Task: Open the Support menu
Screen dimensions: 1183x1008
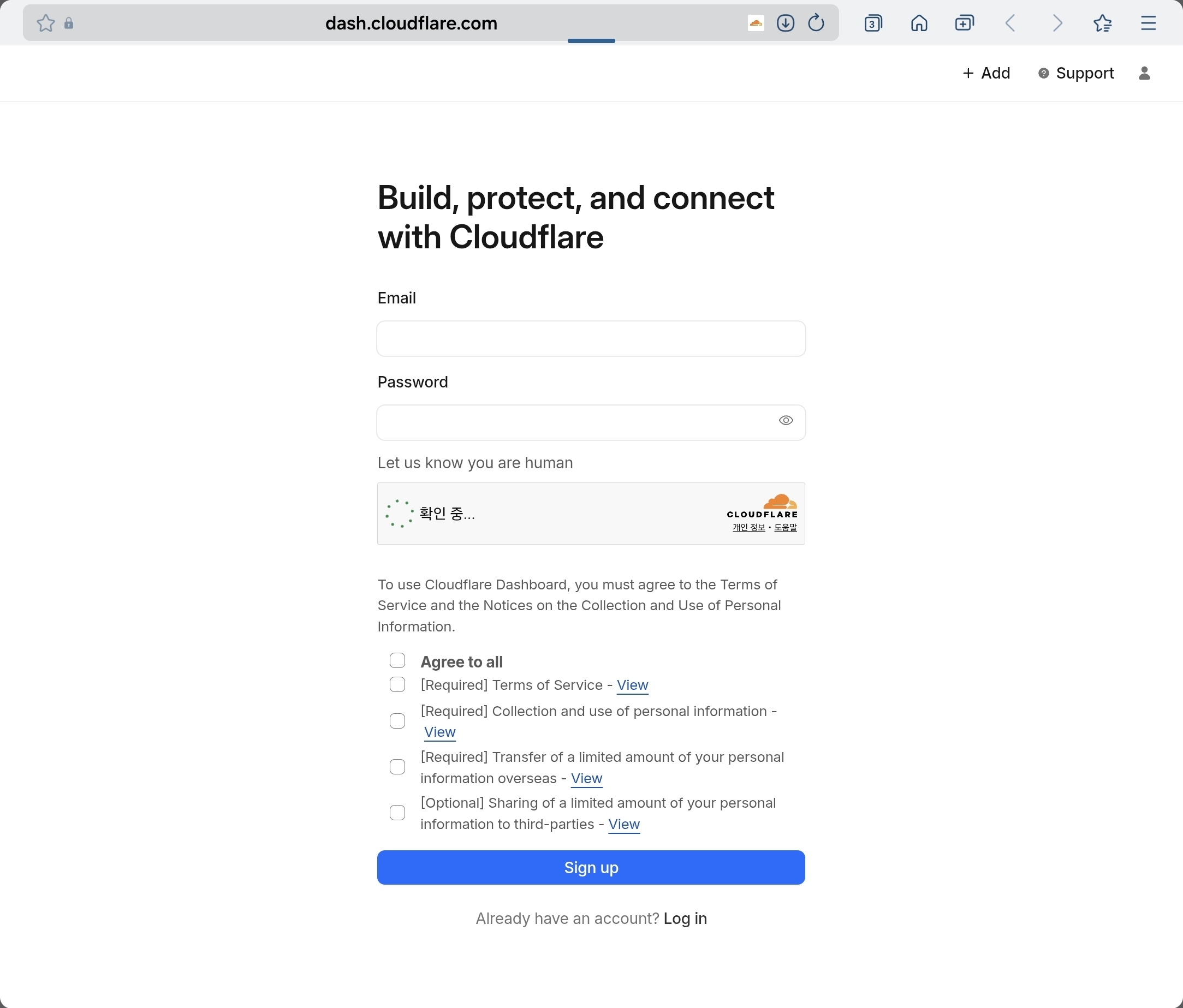Action: pos(1075,73)
